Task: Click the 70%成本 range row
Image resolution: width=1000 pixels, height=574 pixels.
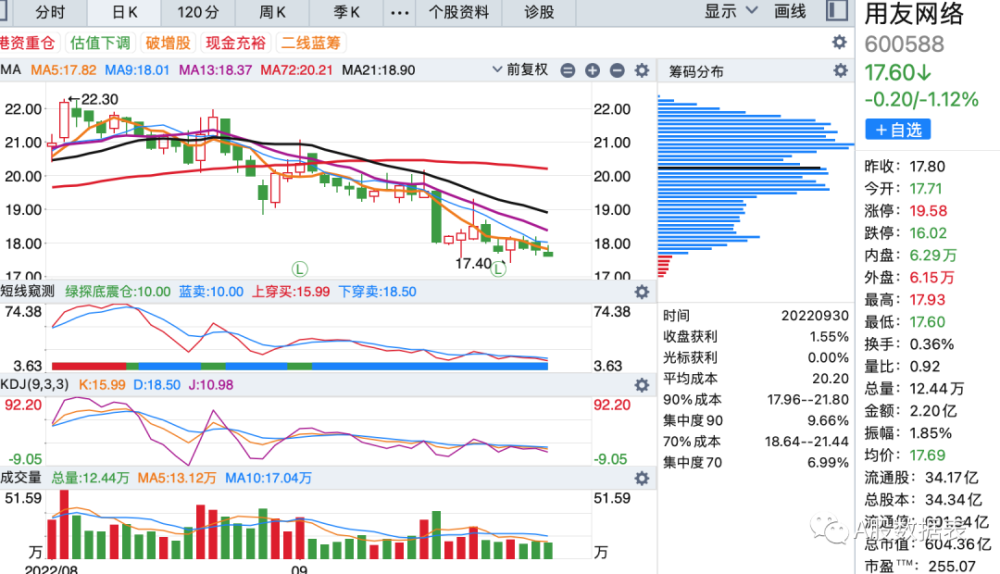Action: (756, 441)
